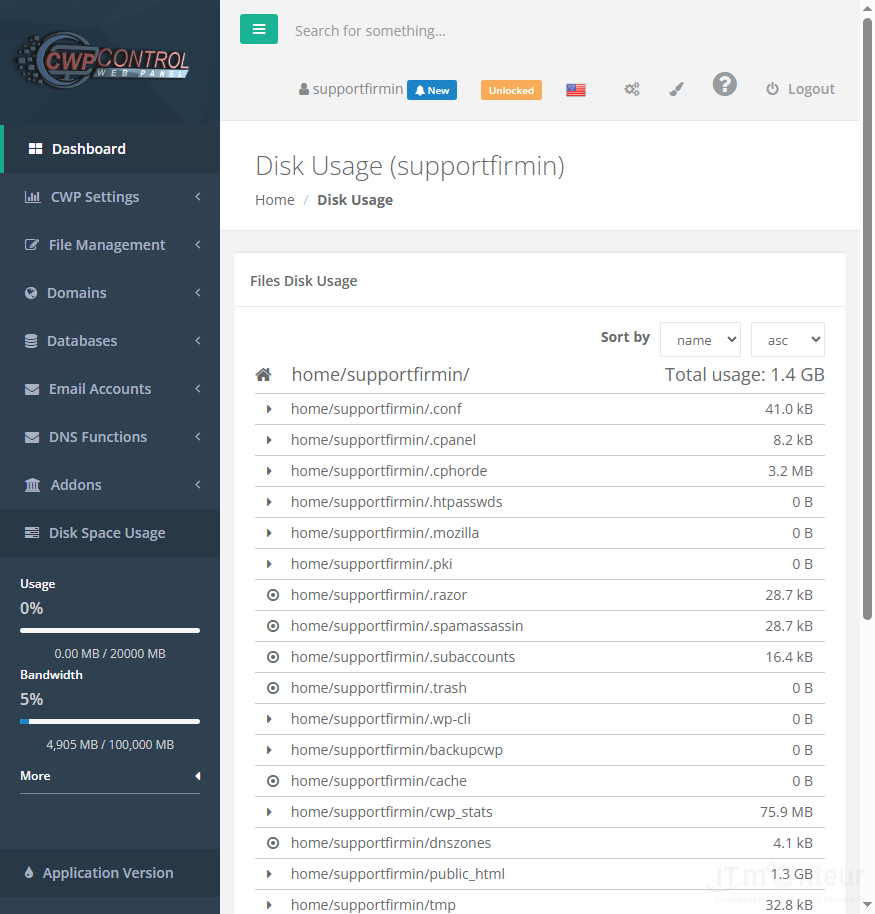Click the paintbrush theme icon
875x914 pixels.
click(x=676, y=89)
